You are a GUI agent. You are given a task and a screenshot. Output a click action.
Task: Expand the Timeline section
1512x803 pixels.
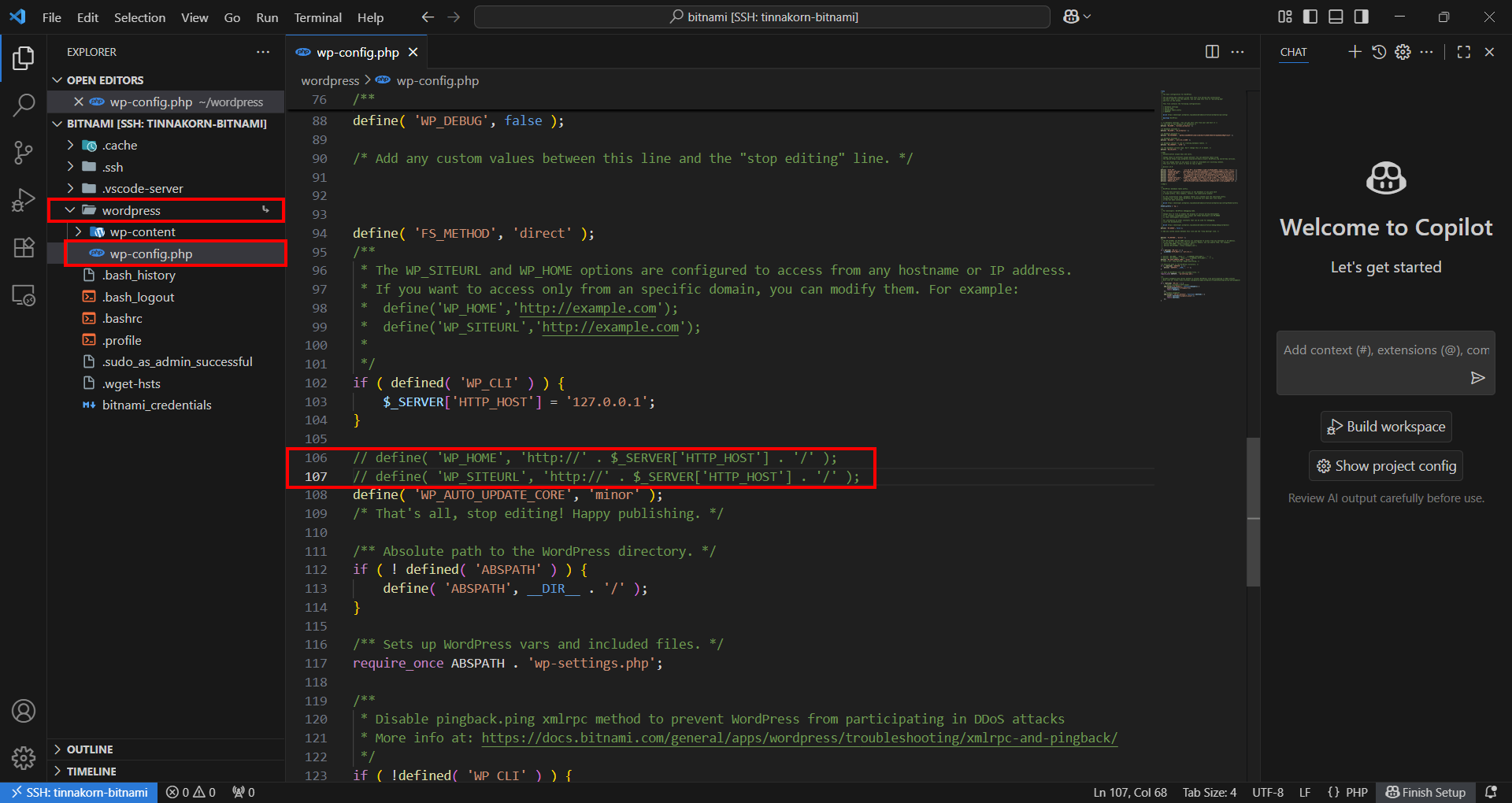(57, 772)
